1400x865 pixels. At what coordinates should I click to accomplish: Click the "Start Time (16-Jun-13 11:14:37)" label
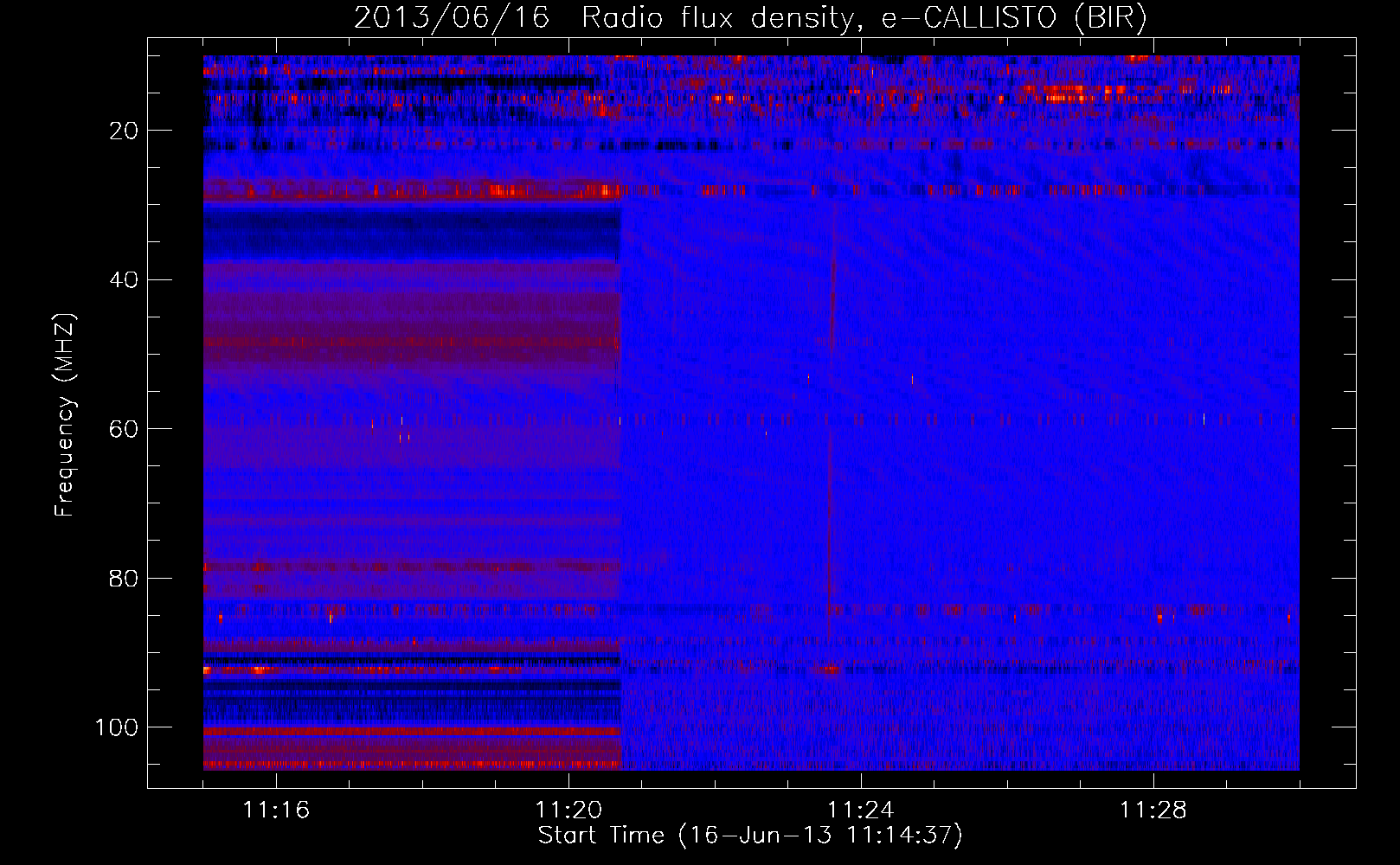click(x=750, y=836)
